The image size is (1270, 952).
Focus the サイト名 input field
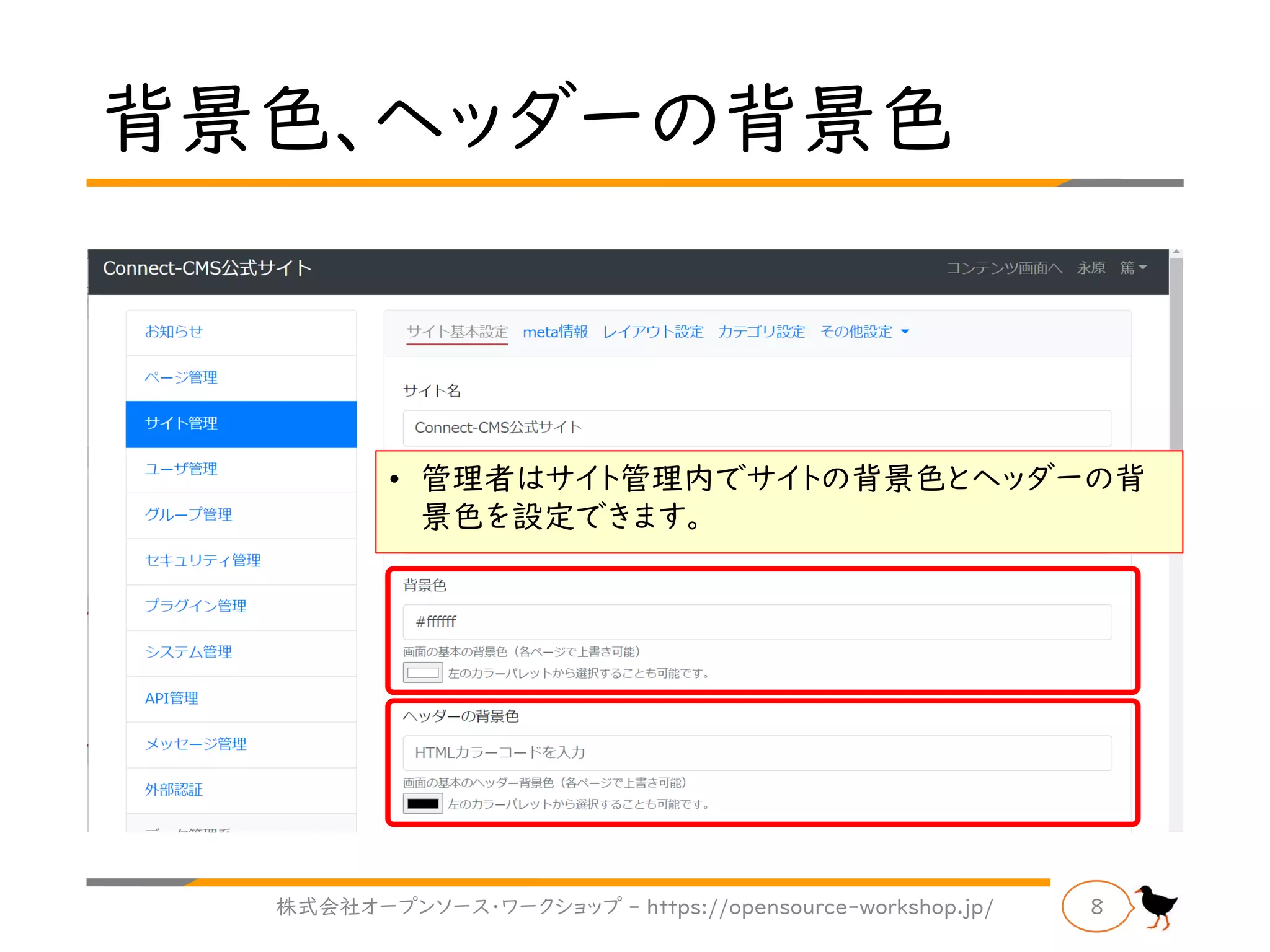pyautogui.click(x=757, y=428)
